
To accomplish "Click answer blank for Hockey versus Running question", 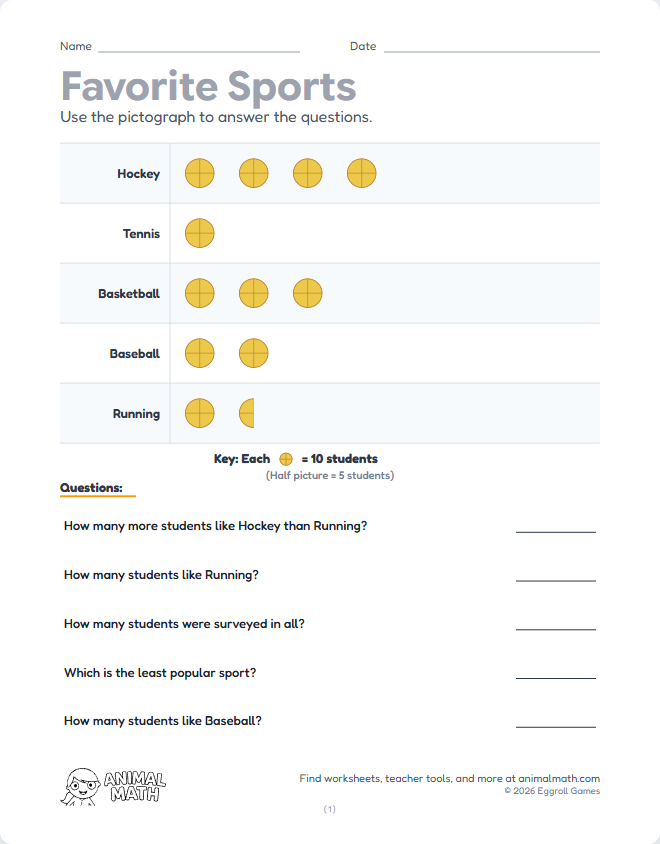I will click(x=555, y=528).
